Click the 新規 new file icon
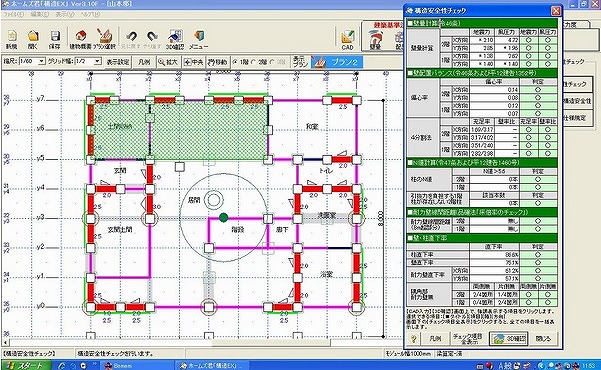The width and height of the screenshot is (601, 370). coord(12,39)
